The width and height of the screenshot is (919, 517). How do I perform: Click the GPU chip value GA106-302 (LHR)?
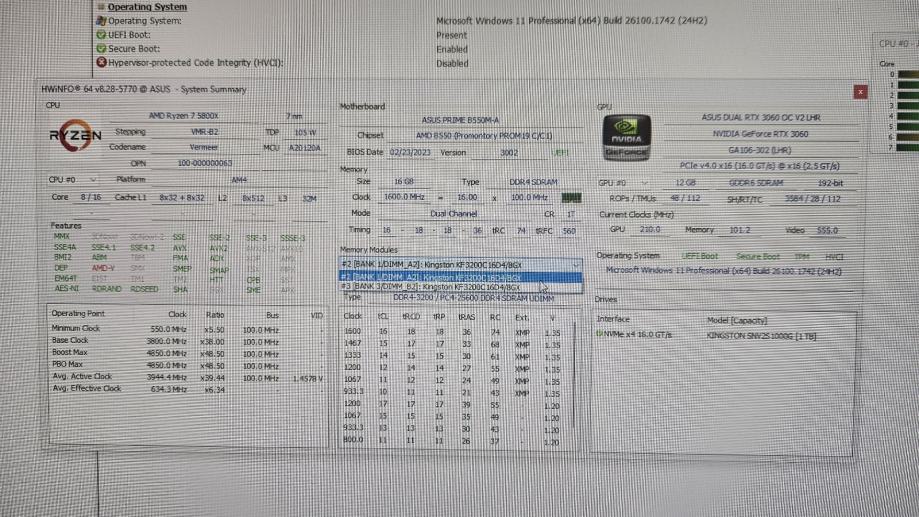tap(759, 150)
